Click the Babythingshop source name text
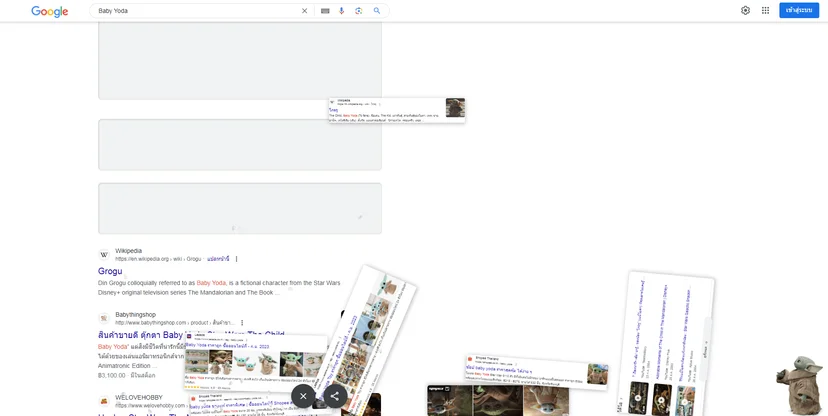Screen dimensions: 828x416 (135, 315)
